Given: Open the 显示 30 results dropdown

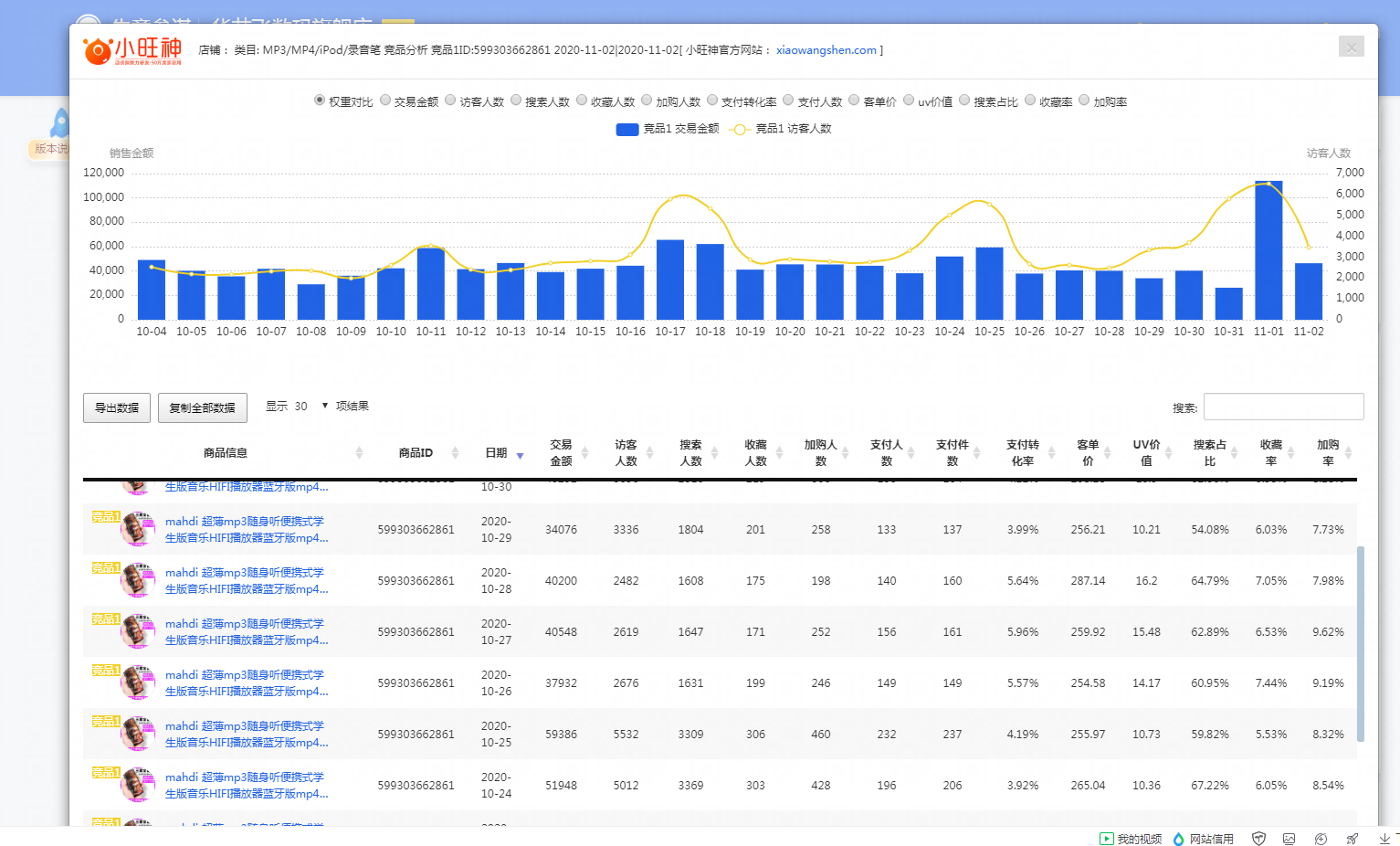Looking at the screenshot, I should click(x=310, y=407).
